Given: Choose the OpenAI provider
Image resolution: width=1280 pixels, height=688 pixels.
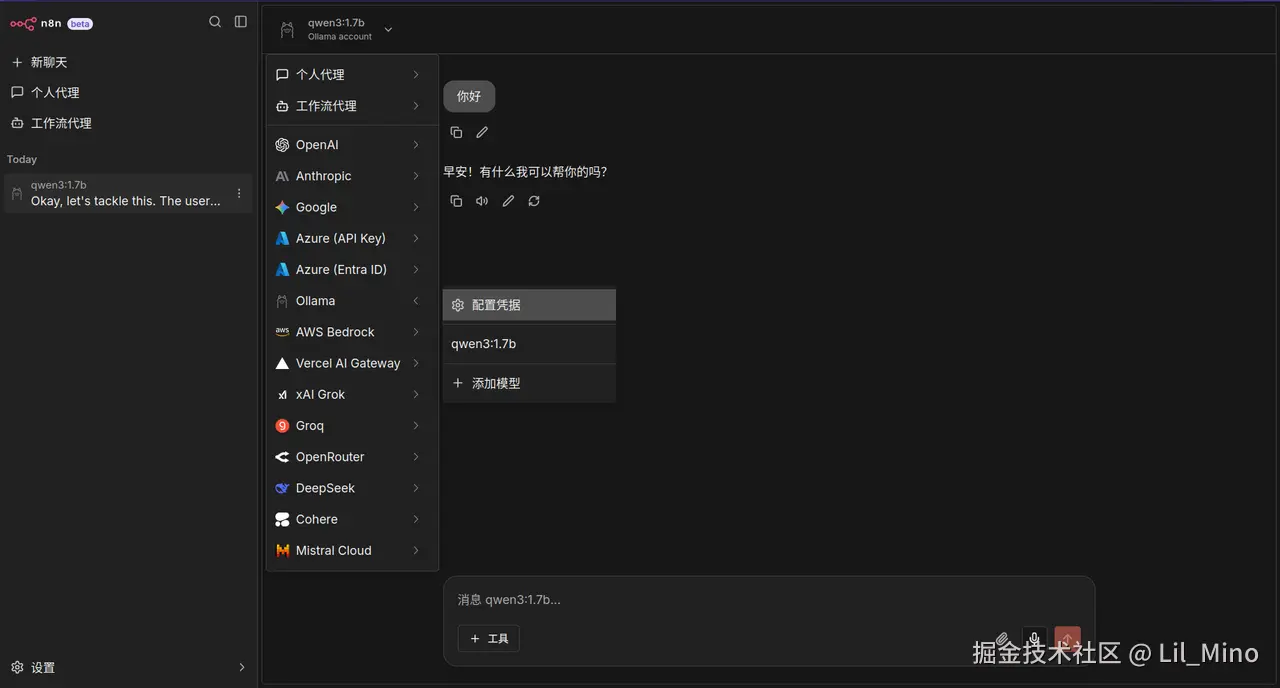Looking at the screenshot, I should tap(352, 145).
